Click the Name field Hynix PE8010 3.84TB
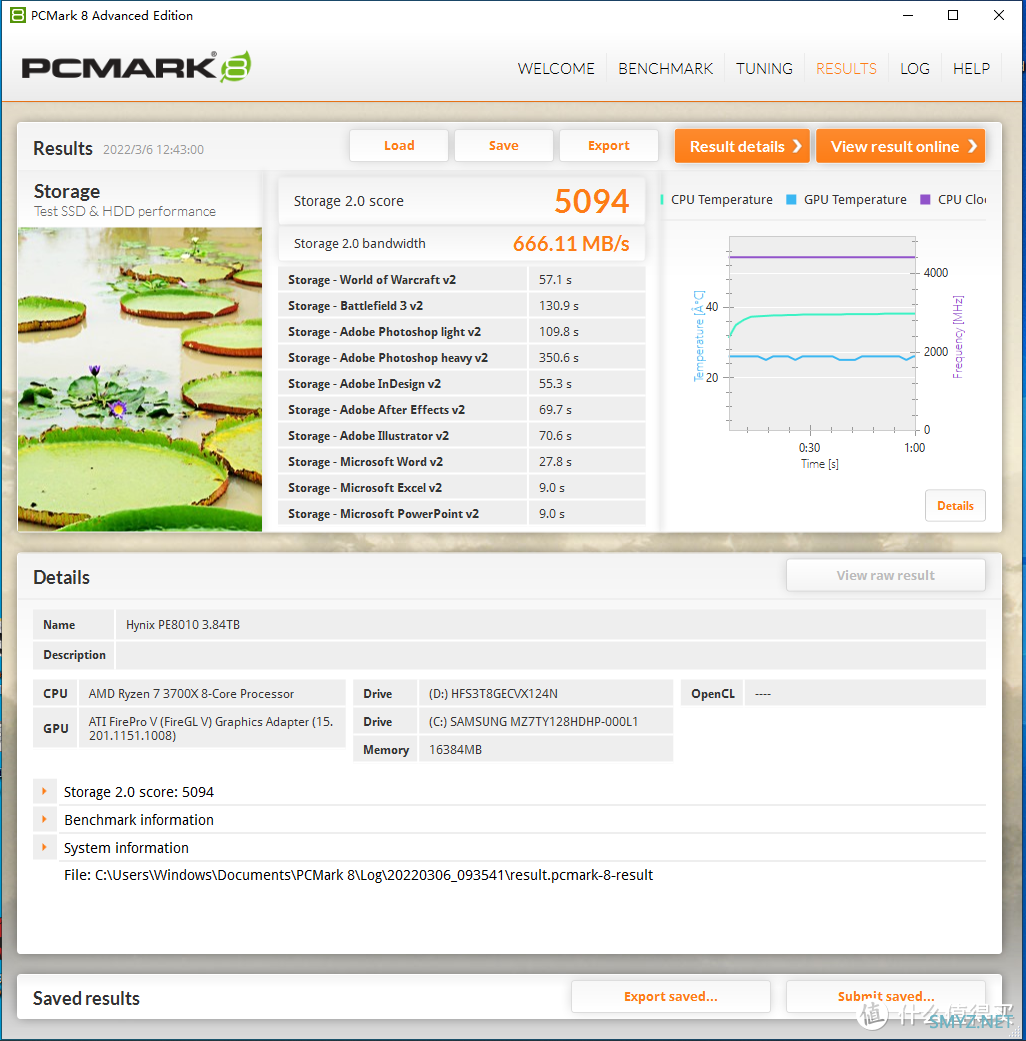 tap(550, 625)
